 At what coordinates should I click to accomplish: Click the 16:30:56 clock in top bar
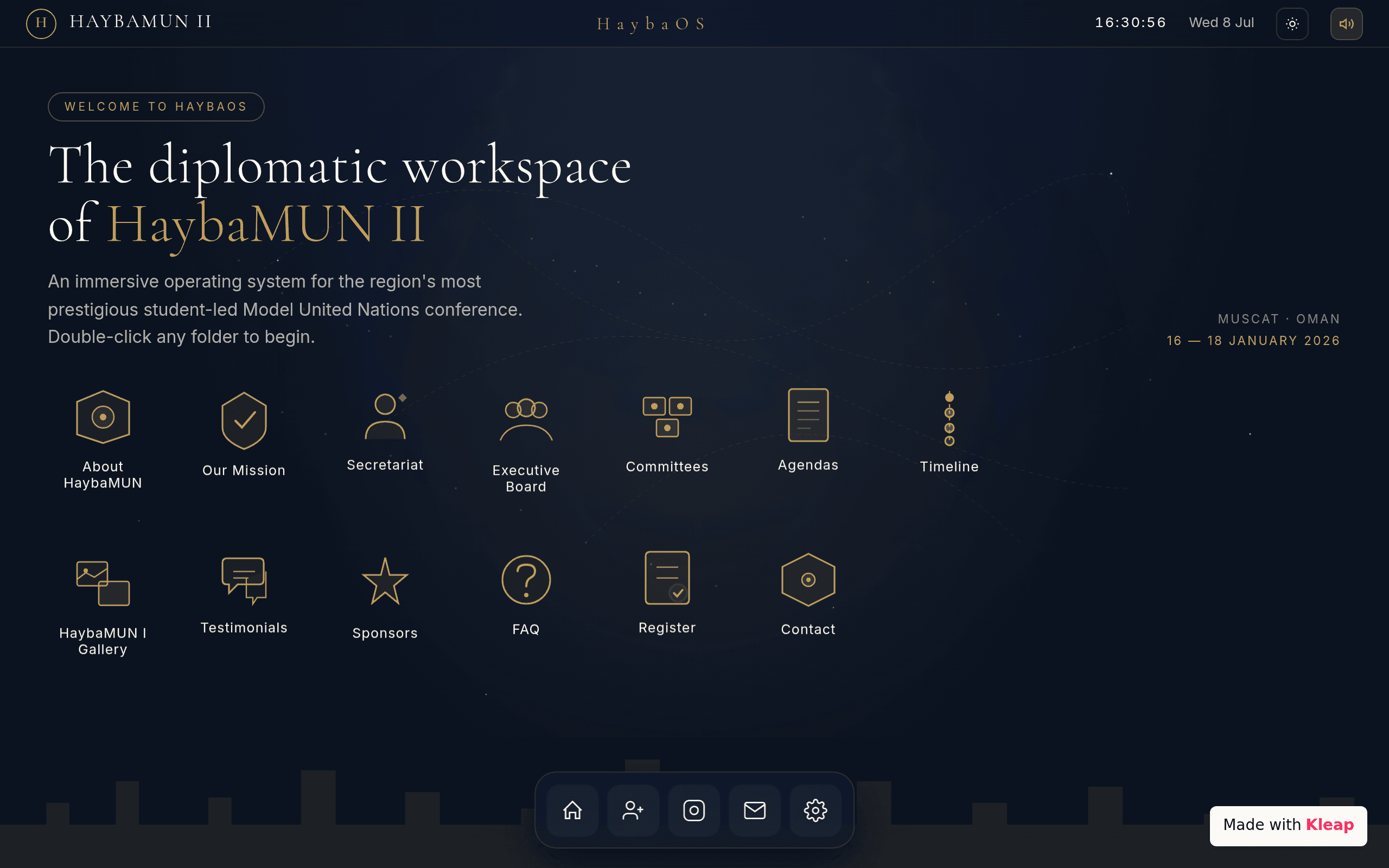click(x=1130, y=23)
